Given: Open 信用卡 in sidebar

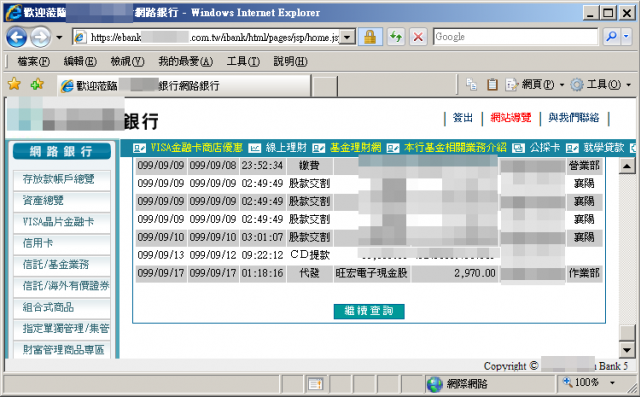Looking at the screenshot, I should pos(62,244).
